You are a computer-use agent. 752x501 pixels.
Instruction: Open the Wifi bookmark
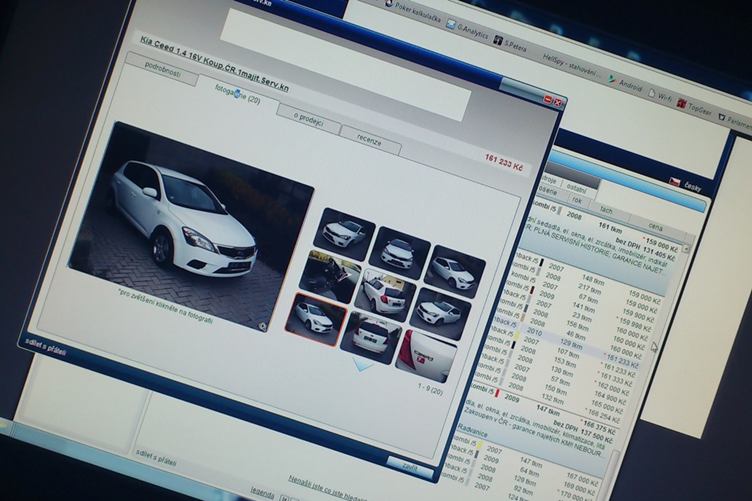(x=659, y=95)
